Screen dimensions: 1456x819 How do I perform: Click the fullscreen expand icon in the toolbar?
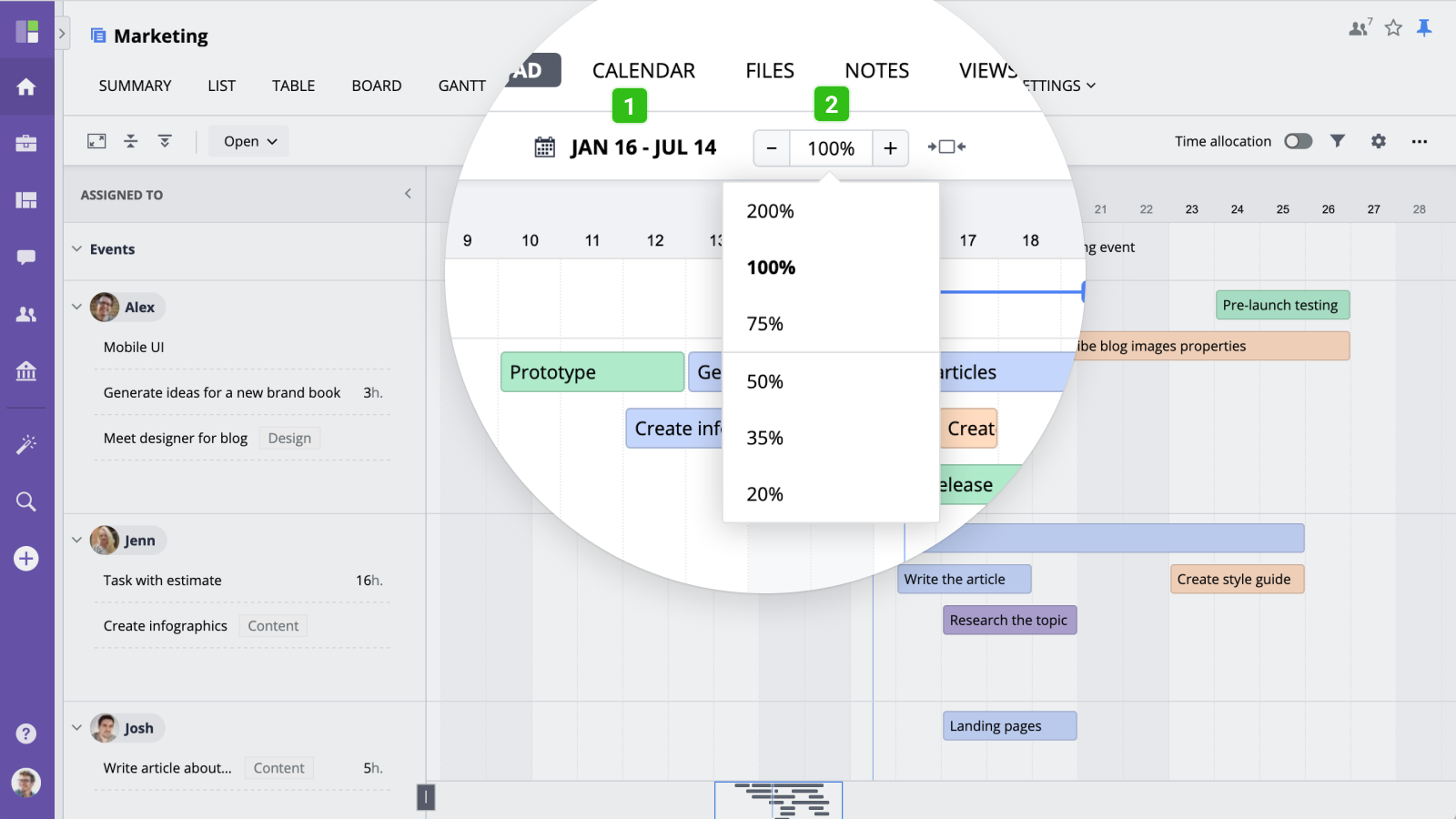(x=96, y=141)
